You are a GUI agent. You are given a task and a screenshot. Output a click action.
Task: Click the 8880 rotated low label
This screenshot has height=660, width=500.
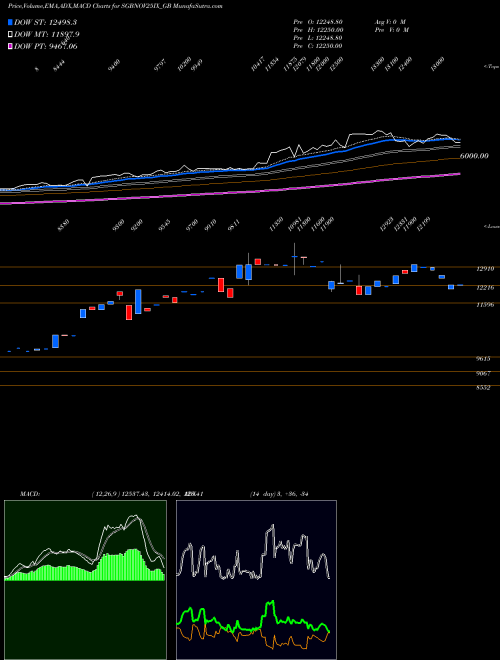coord(63,226)
